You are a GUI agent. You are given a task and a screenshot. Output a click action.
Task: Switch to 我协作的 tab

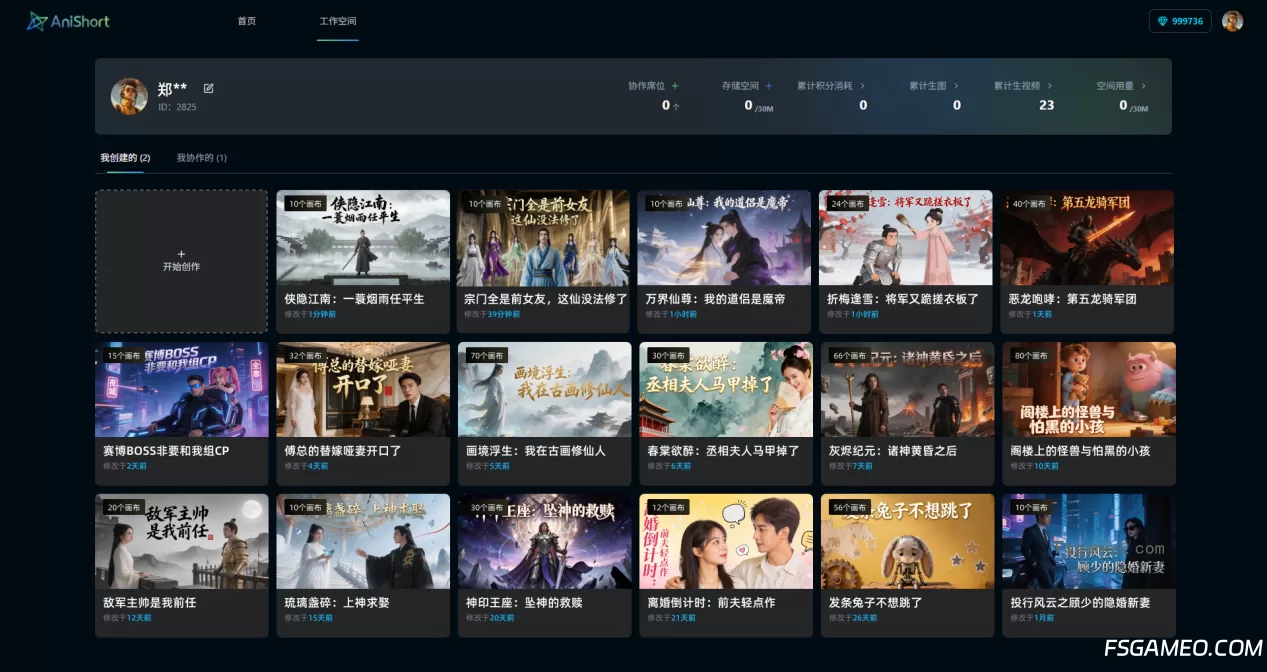(x=201, y=158)
